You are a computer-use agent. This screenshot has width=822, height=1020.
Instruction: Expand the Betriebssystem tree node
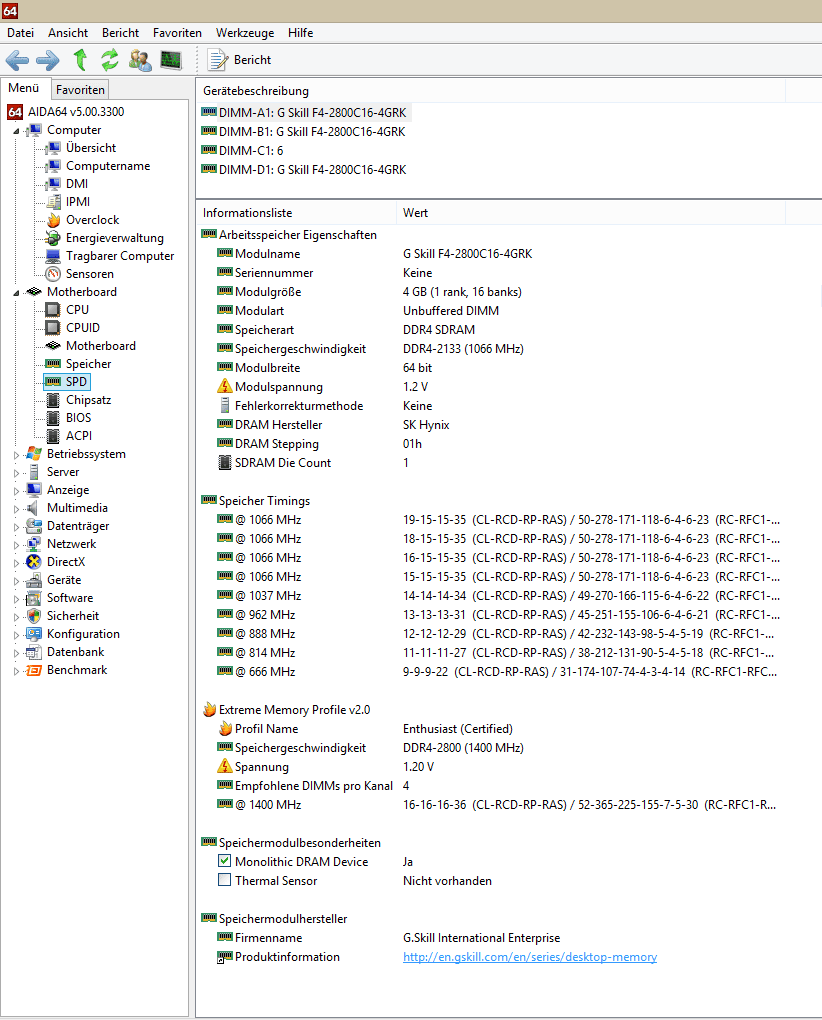[x=16, y=455]
